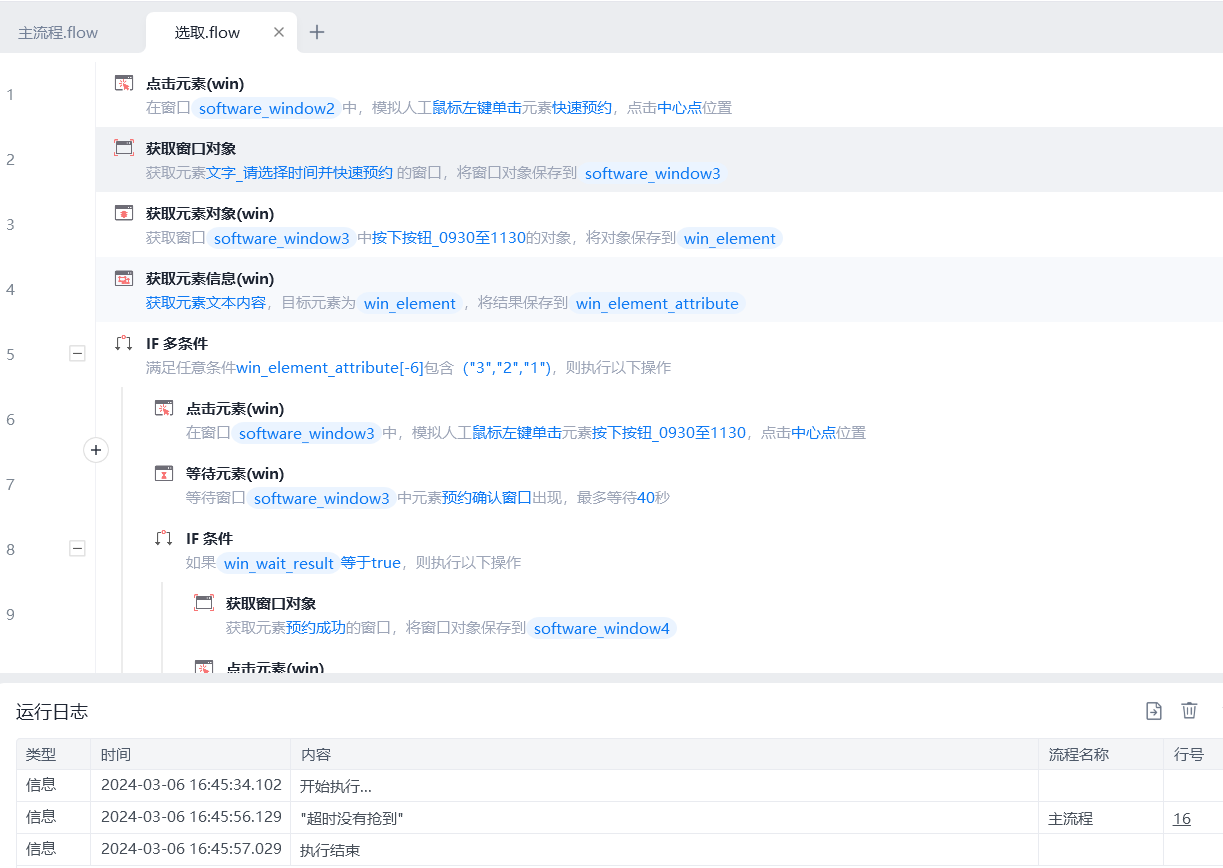Click 等于true link in step 8
This screenshot has height=868, width=1223.
371,563
